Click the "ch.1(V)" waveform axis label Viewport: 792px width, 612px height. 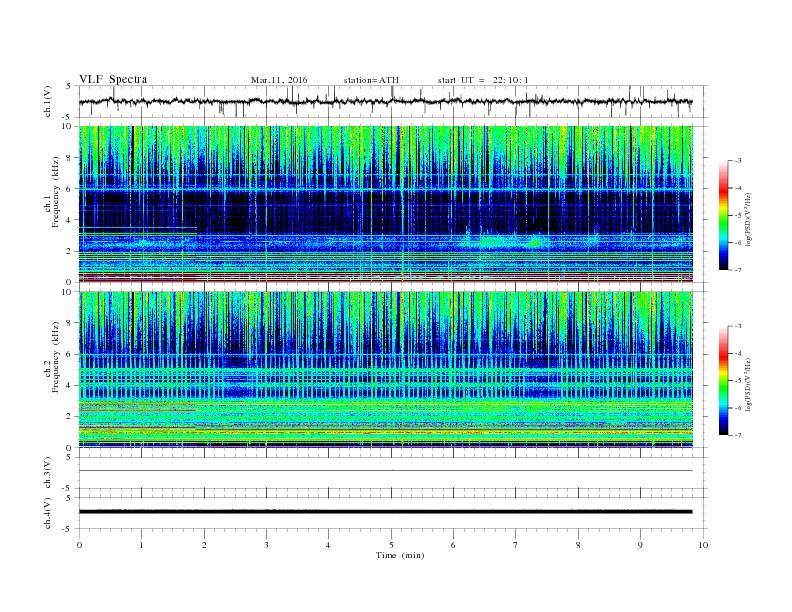click(x=48, y=101)
